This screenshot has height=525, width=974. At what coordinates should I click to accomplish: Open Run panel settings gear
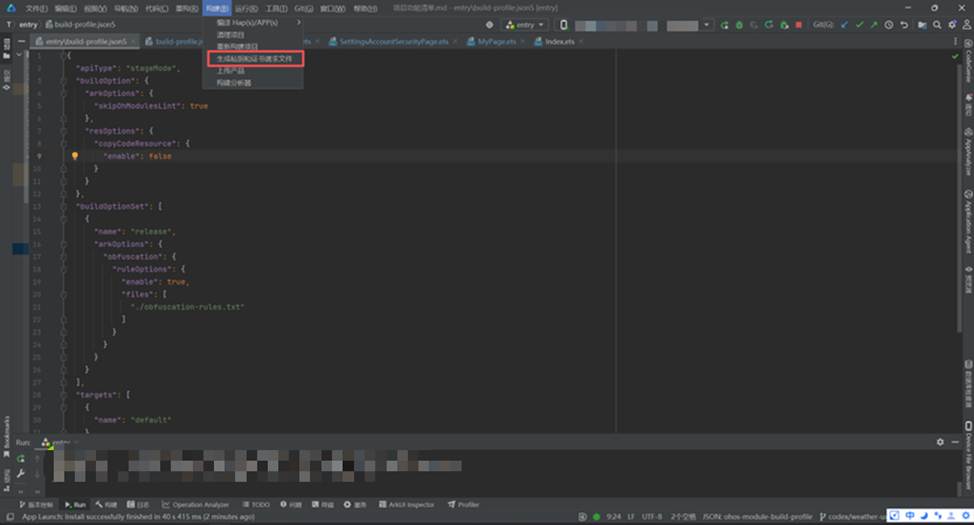coord(940,442)
